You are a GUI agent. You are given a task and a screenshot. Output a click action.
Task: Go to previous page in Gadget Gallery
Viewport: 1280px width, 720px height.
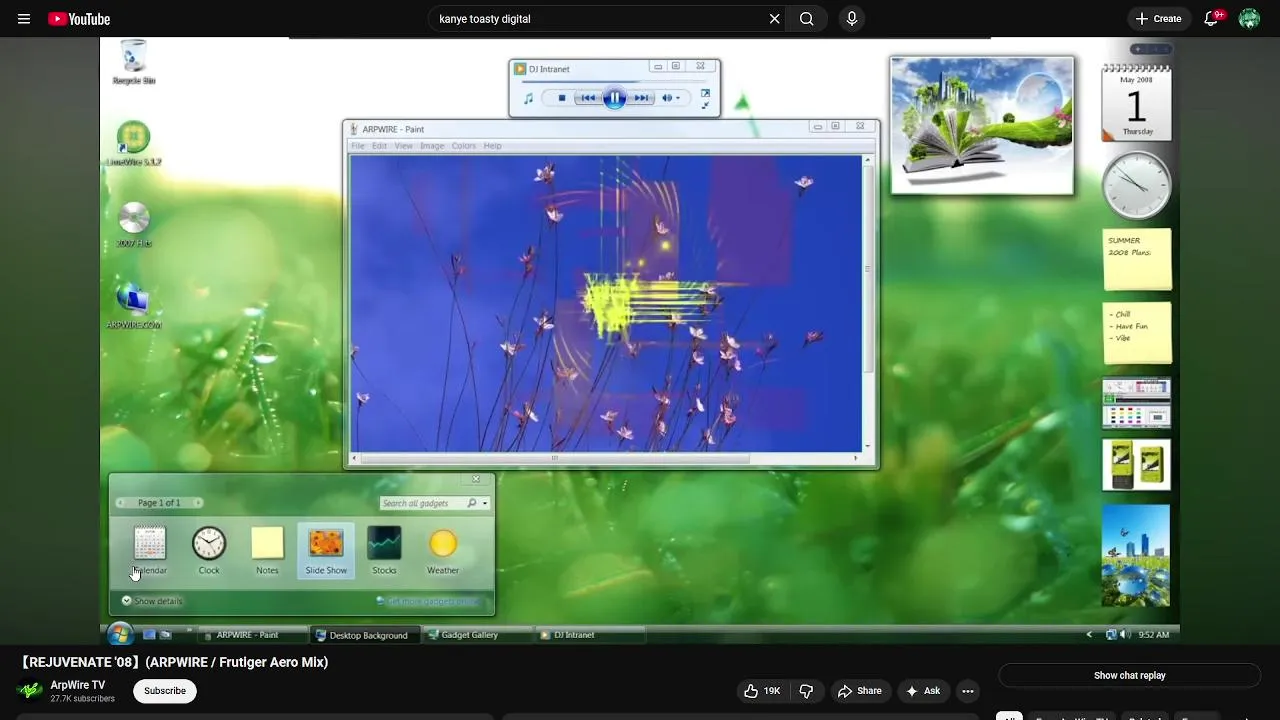tap(121, 503)
